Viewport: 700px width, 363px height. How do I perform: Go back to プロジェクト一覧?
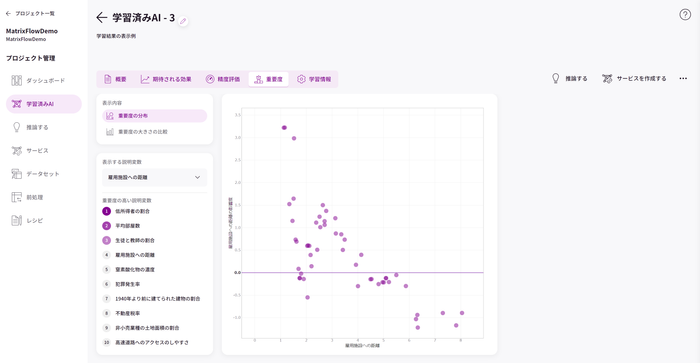30,13
